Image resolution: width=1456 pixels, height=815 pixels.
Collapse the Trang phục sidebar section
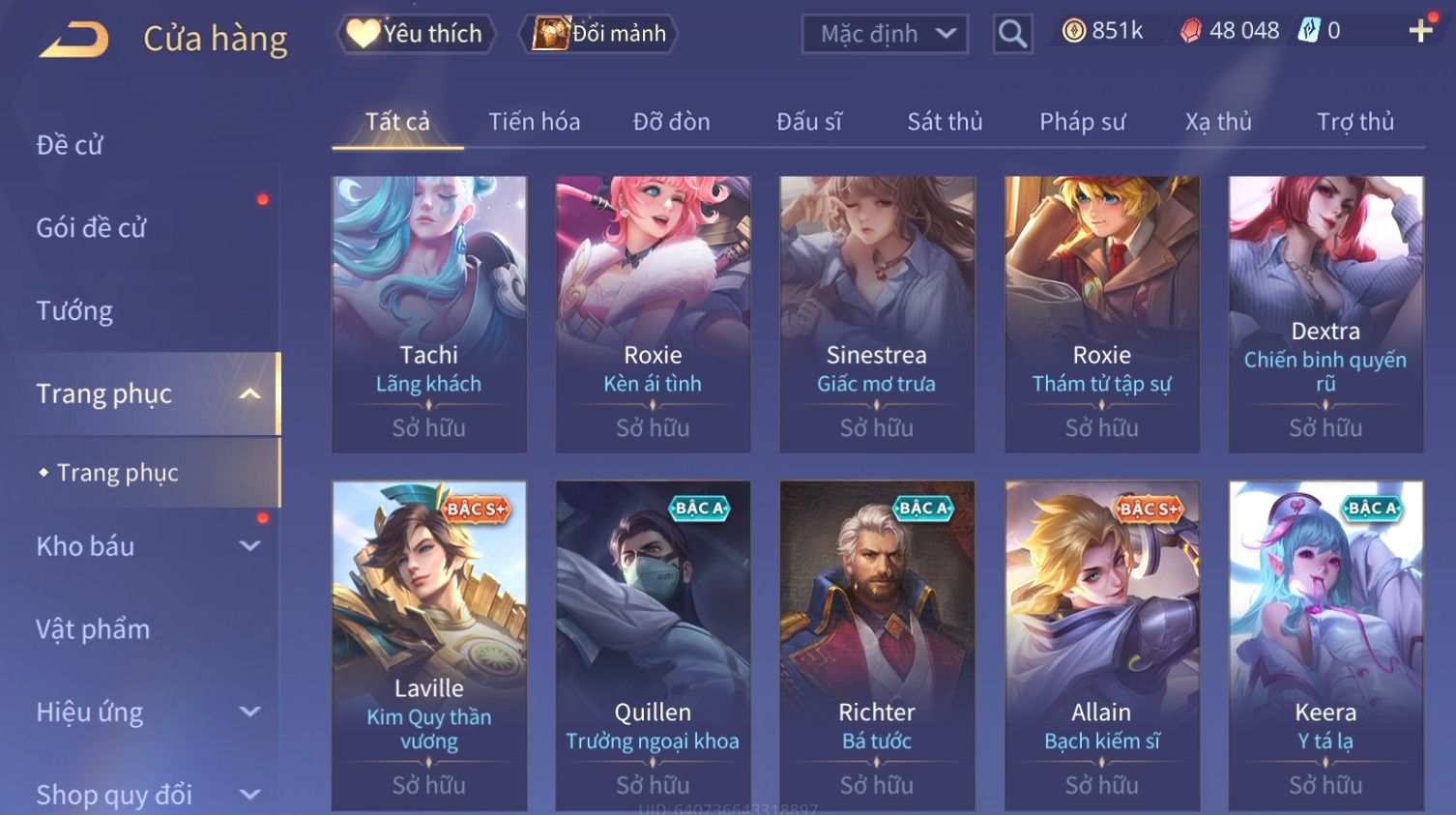pyautogui.click(x=249, y=393)
